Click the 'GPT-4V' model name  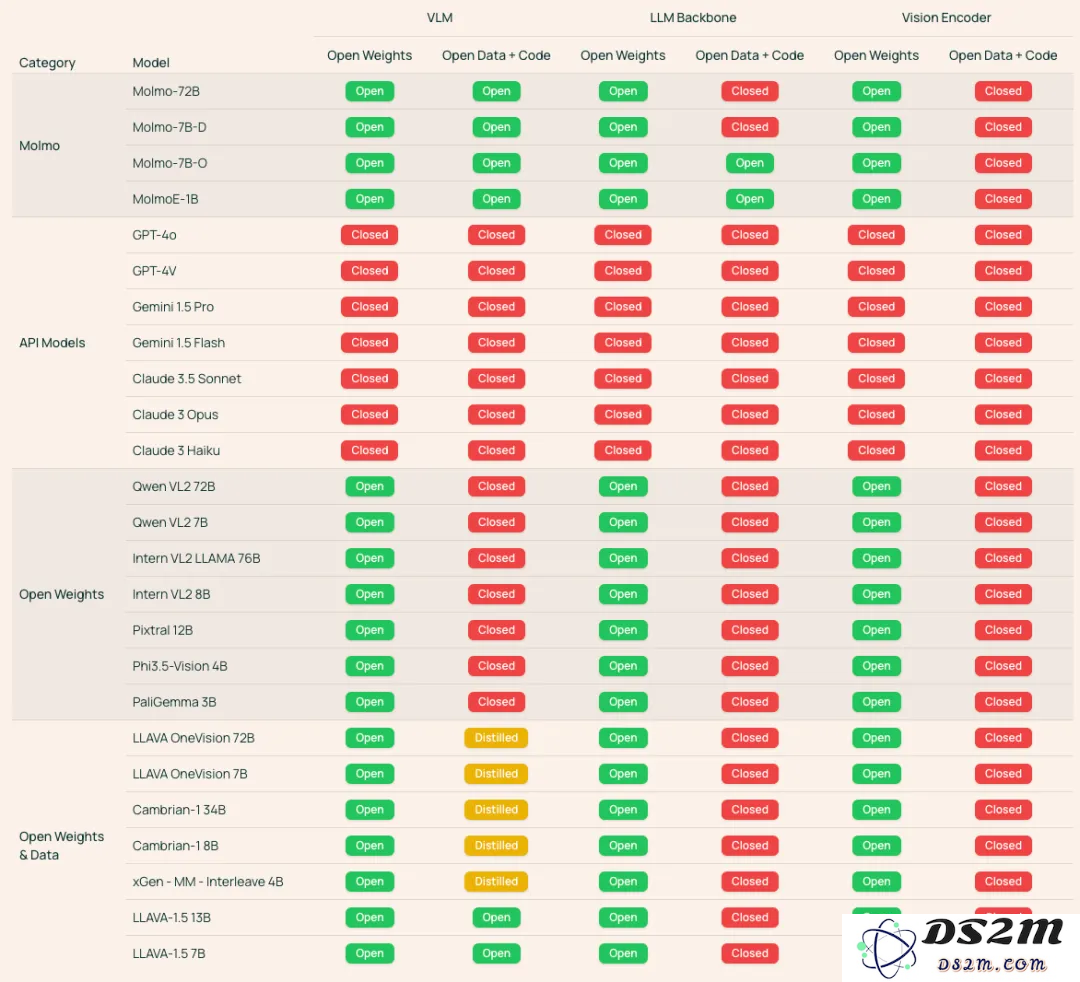[x=154, y=271]
